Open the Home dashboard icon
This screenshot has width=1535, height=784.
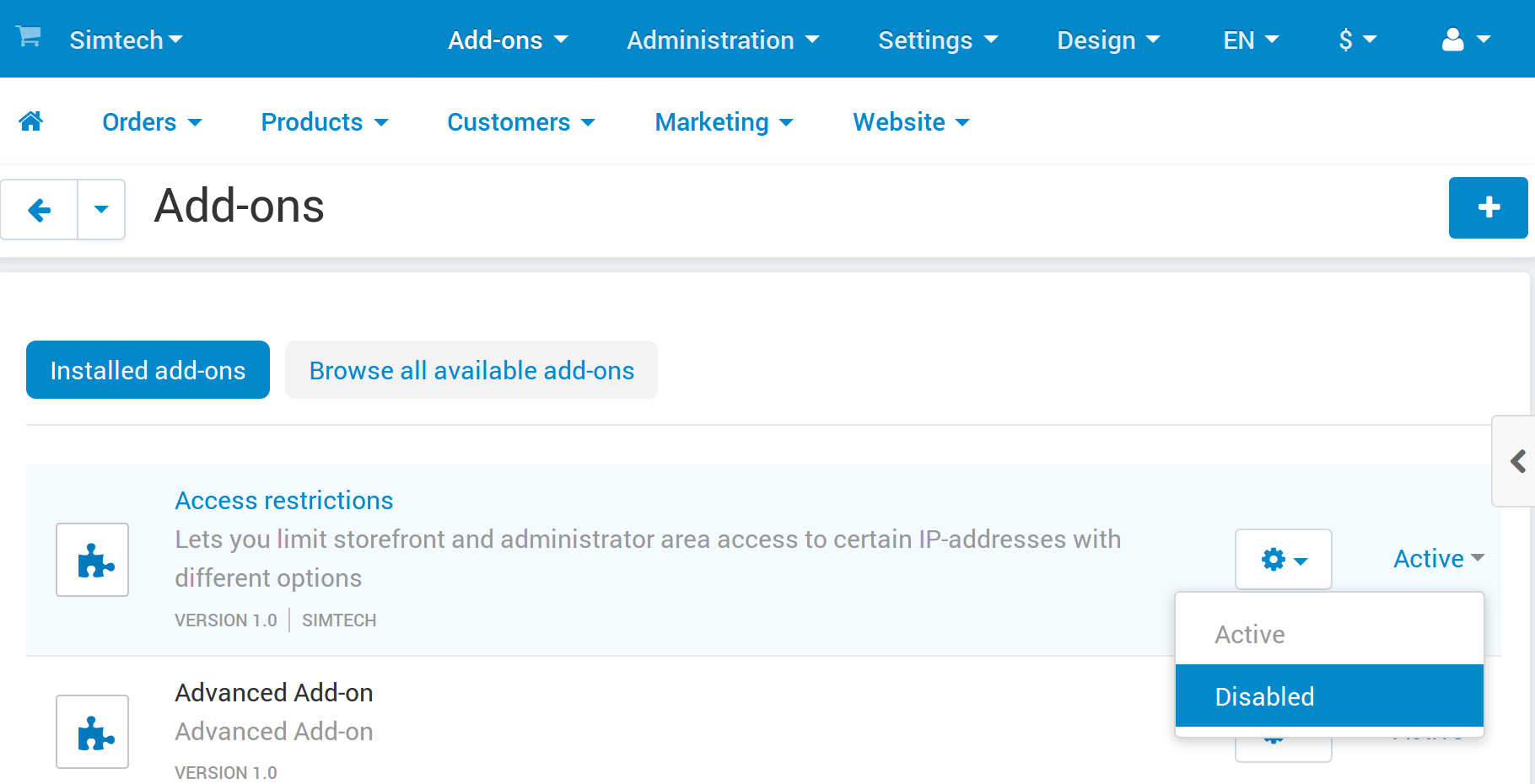point(31,121)
